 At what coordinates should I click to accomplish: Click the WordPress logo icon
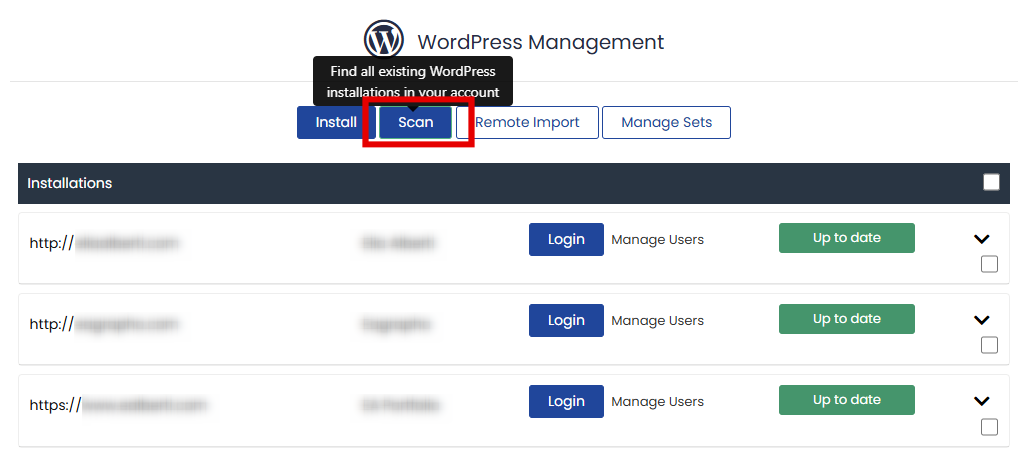click(384, 41)
